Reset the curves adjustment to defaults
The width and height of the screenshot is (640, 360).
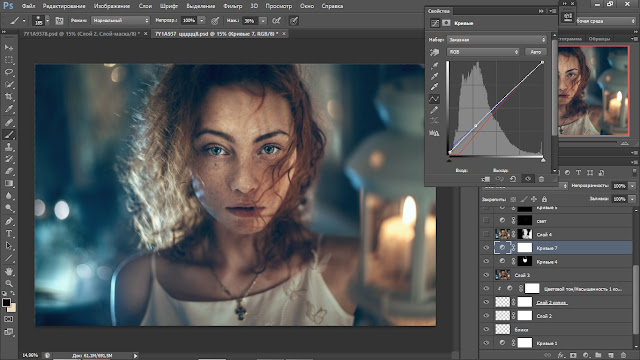click(513, 179)
